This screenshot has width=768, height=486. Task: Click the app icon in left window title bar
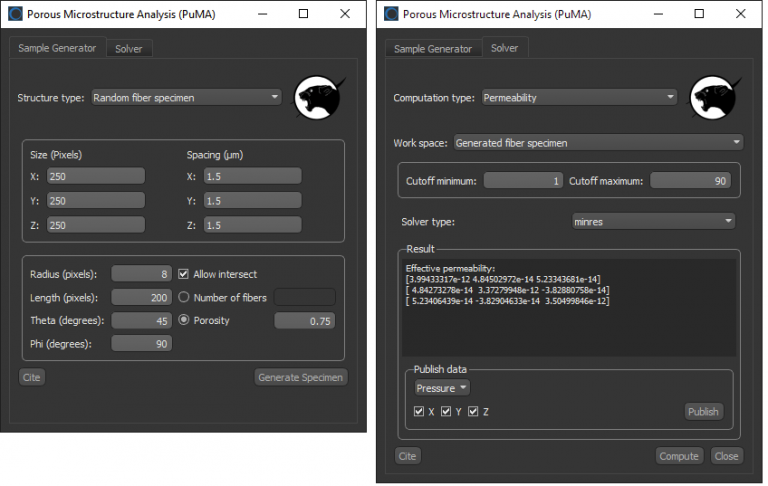(14, 14)
